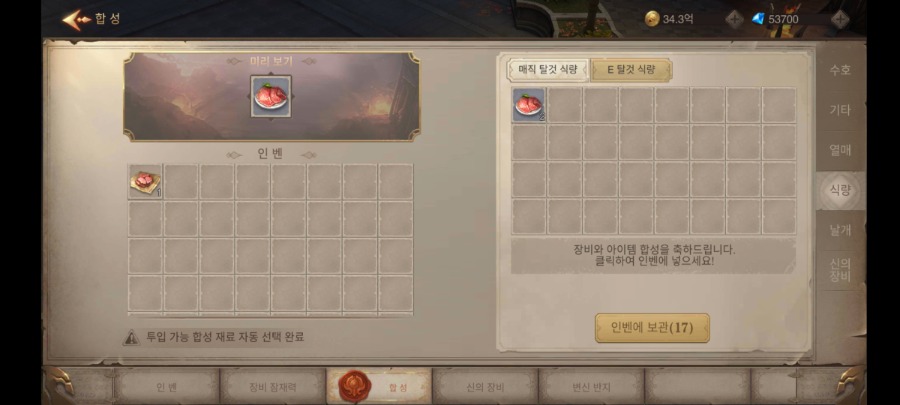Click the 인벤에 보관(17) button
900x405 pixels.
coord(652,328)
